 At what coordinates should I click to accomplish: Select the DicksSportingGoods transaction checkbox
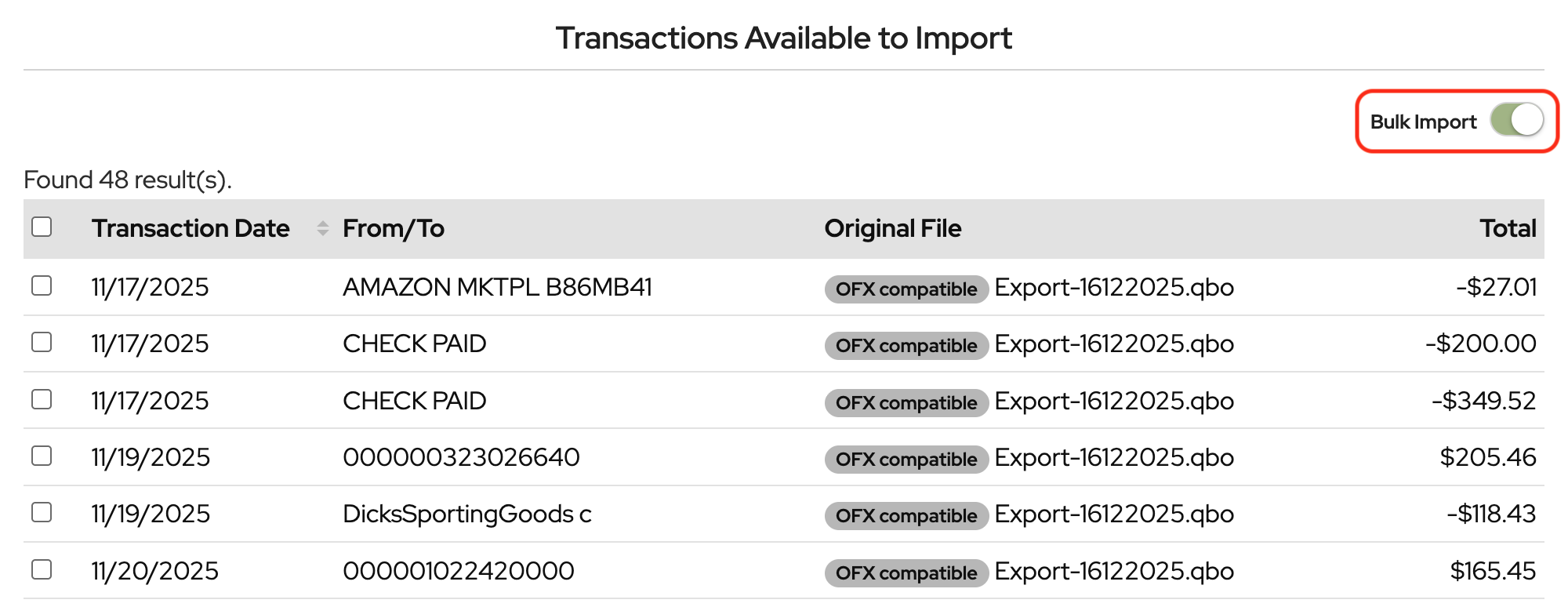coord(42,513)
